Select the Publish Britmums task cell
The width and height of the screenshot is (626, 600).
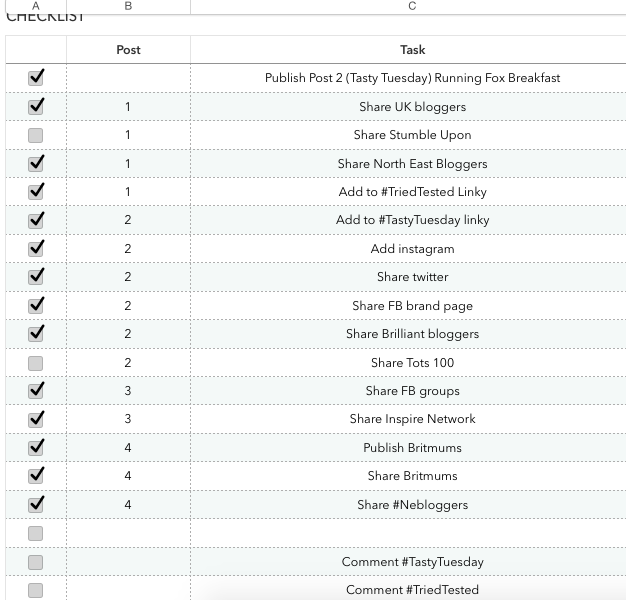point(412,448)
